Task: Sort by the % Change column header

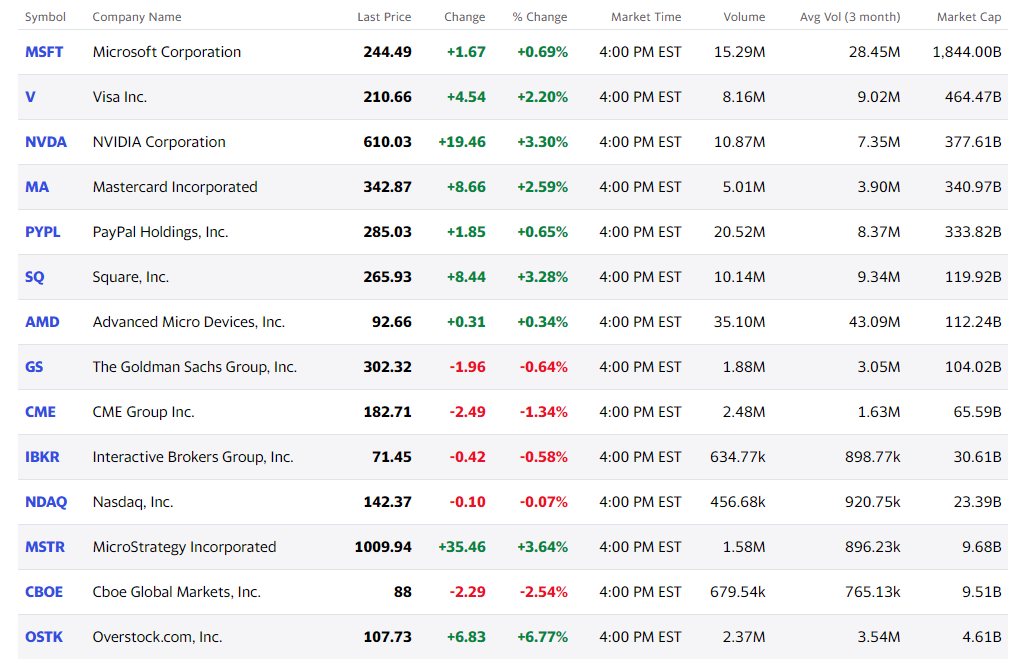Action: (539, 17)
